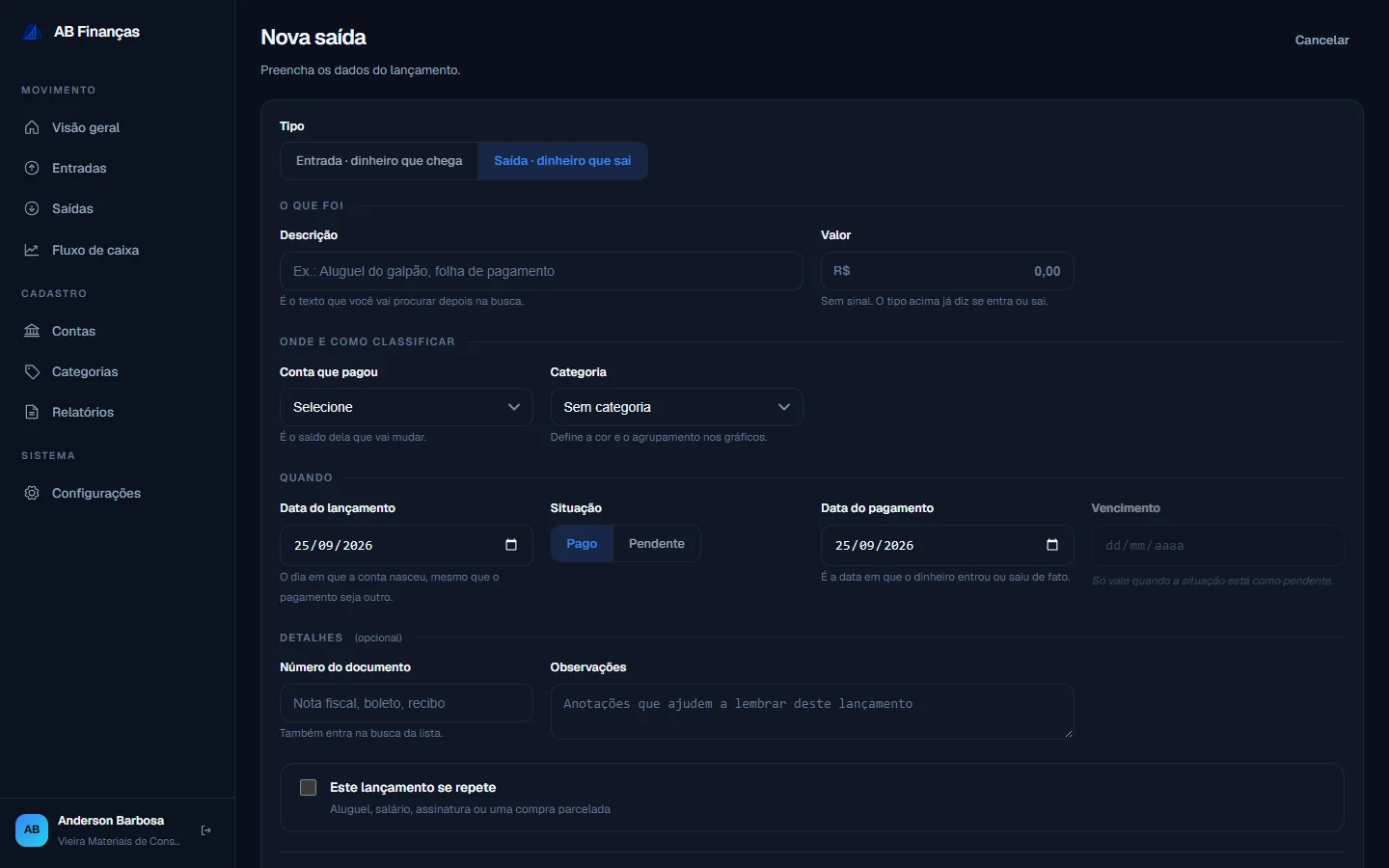Click the AB Finanças logo icon
1389x868 pixels.
pyautogui.click(x=32, y=32)
